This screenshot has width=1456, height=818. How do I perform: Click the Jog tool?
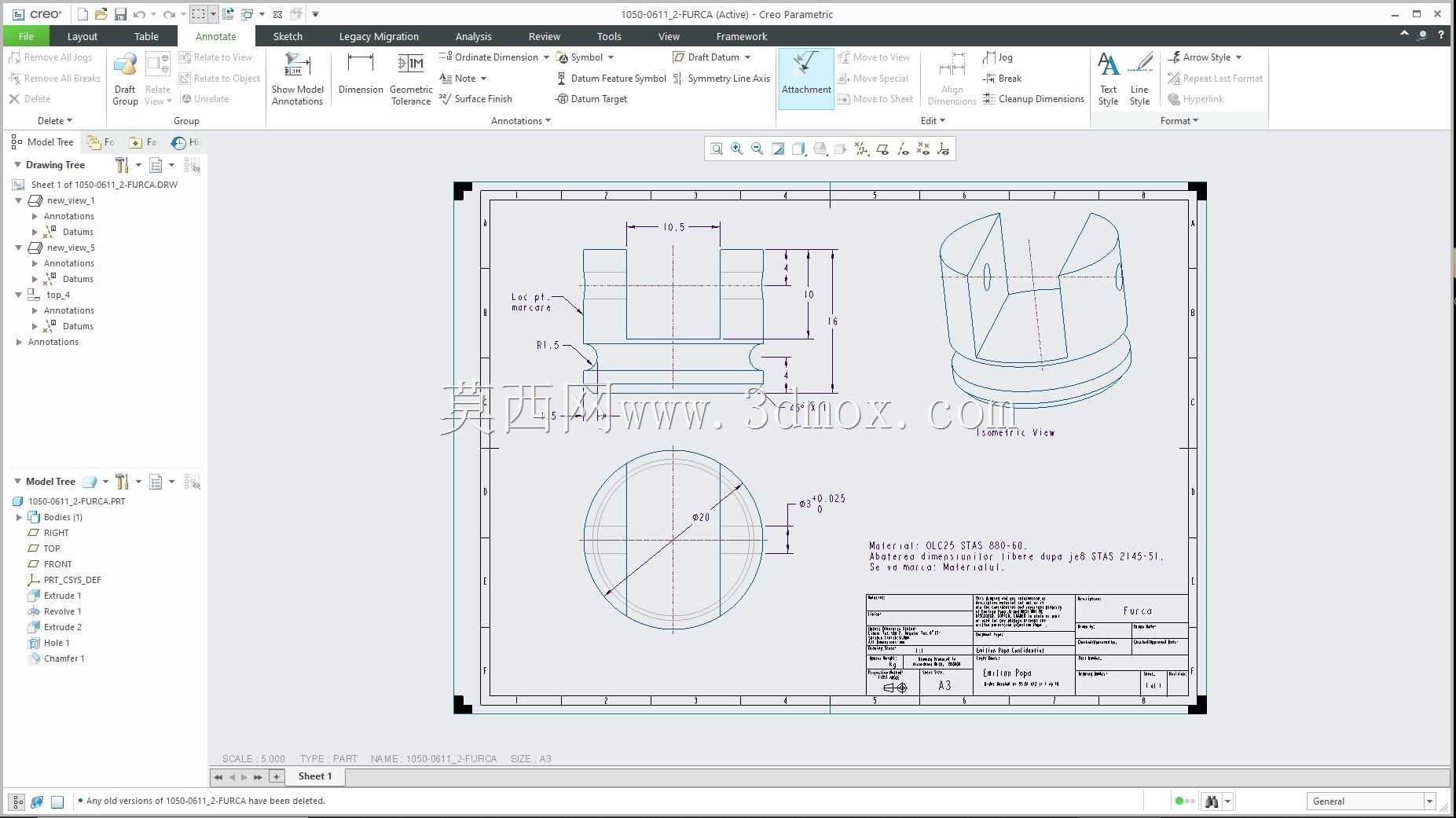click(x=998, y=57)
